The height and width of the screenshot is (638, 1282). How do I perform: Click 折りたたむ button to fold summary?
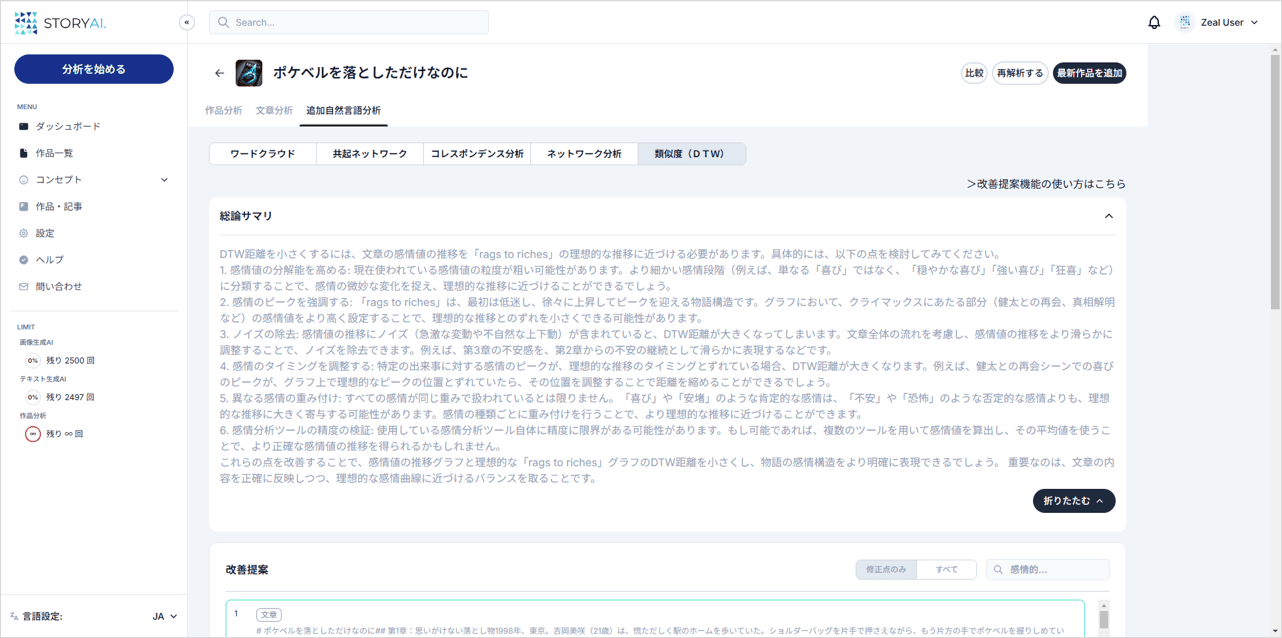click(x=1074, y=501)
